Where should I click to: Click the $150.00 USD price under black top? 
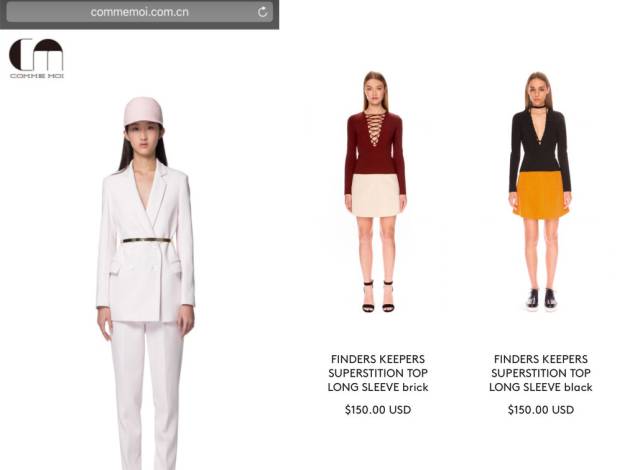pos(540,410)
